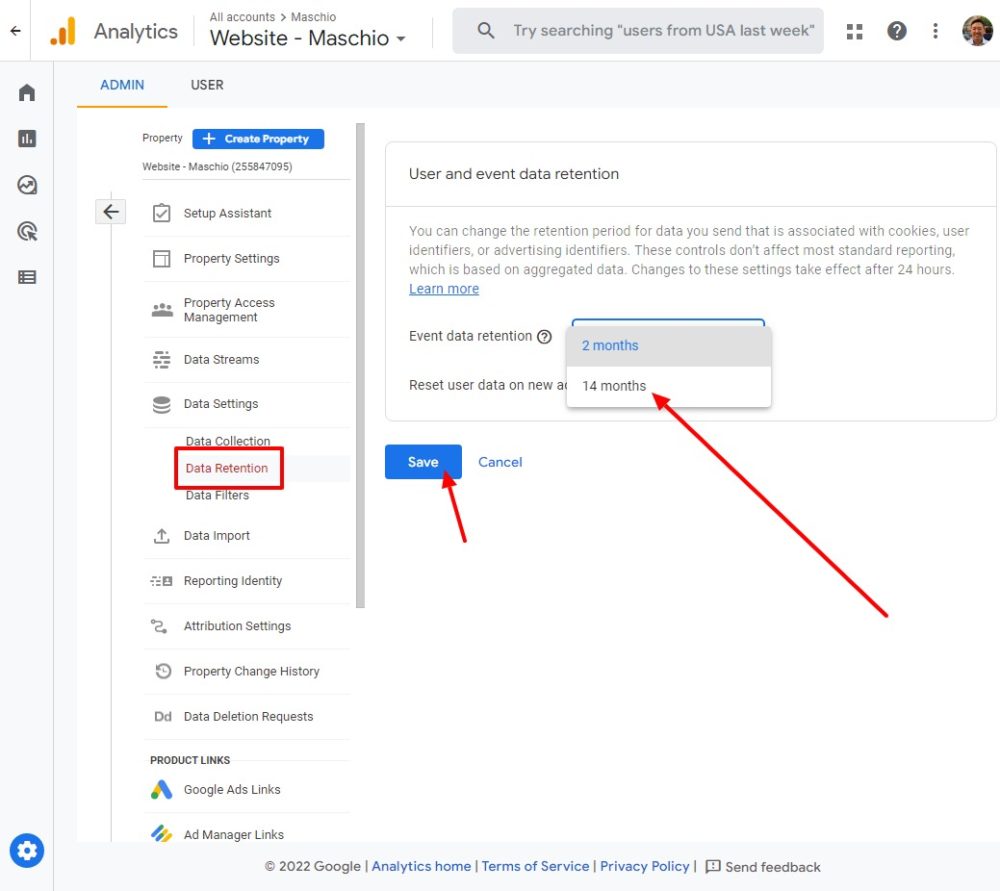Switch to the USER tab
The height and width of the screenshot is (891, 1000).
207,85
